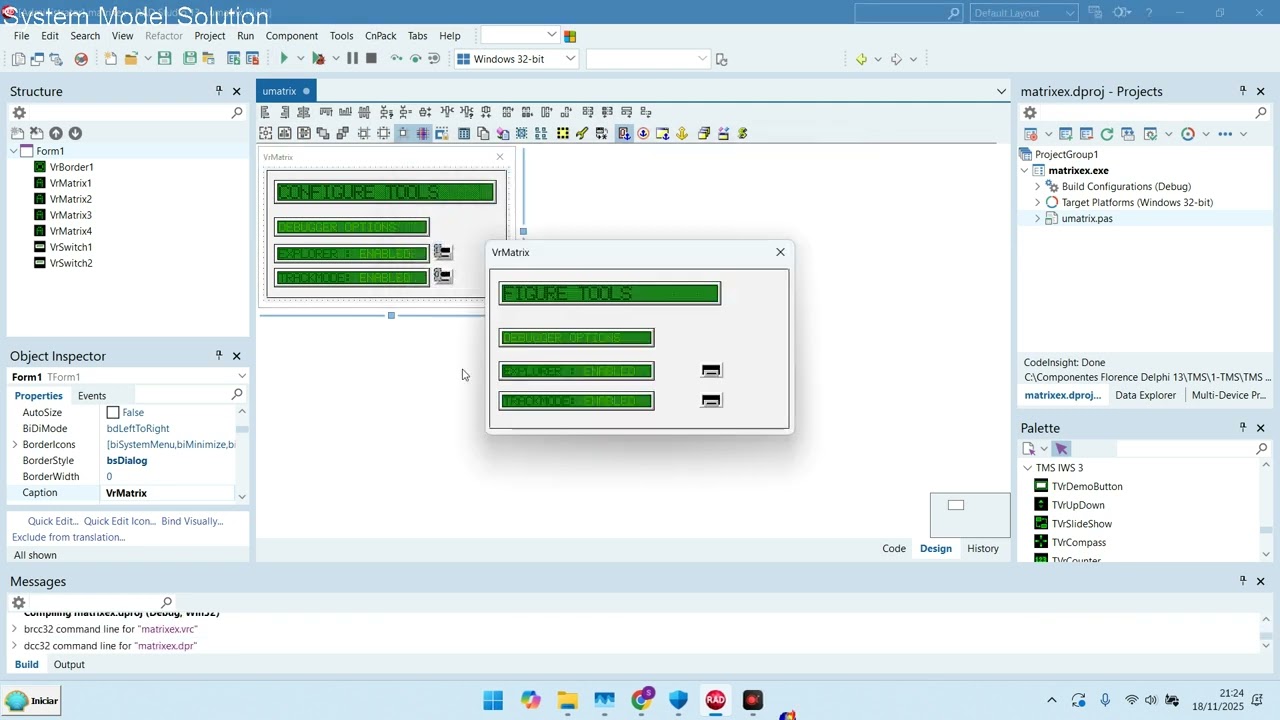Open File Explorer from the taskbar
The width and height of the screenshot is (1280, 720).
[x=567, y=701]
